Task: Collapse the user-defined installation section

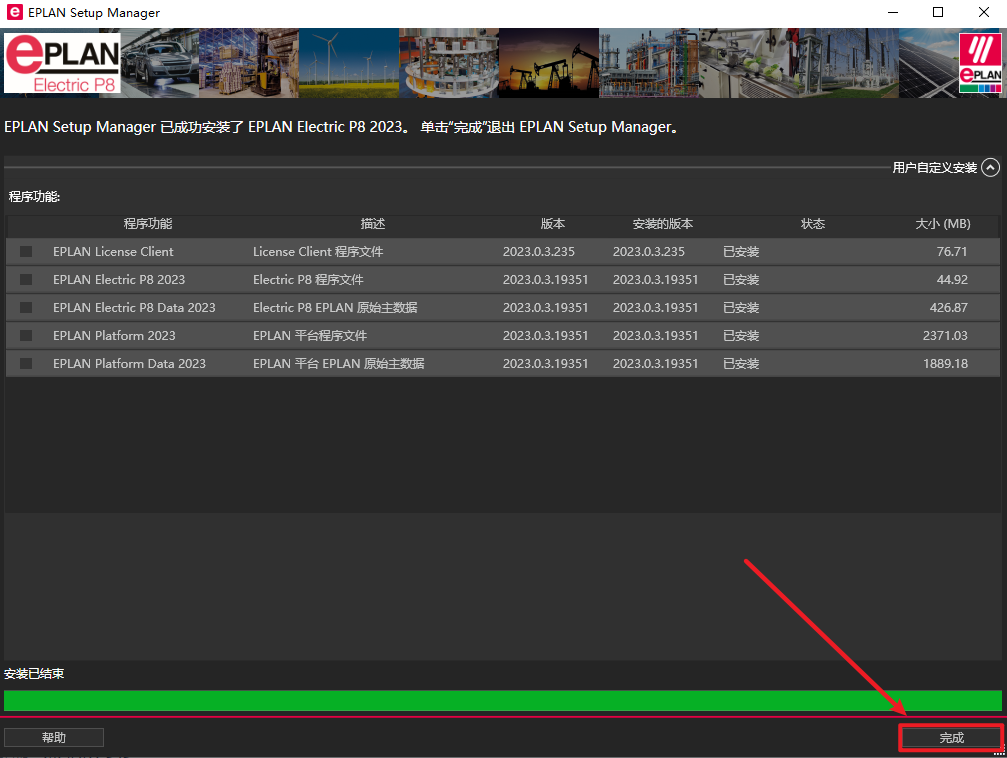Action: tap(990, 168)
